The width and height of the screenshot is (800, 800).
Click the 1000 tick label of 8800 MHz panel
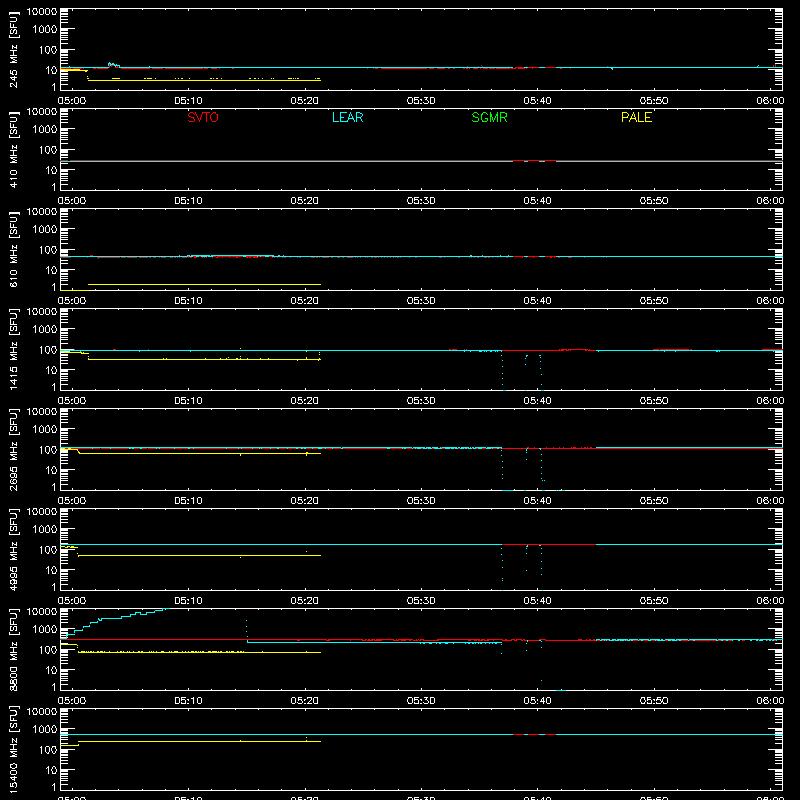[x=45, y=630]
